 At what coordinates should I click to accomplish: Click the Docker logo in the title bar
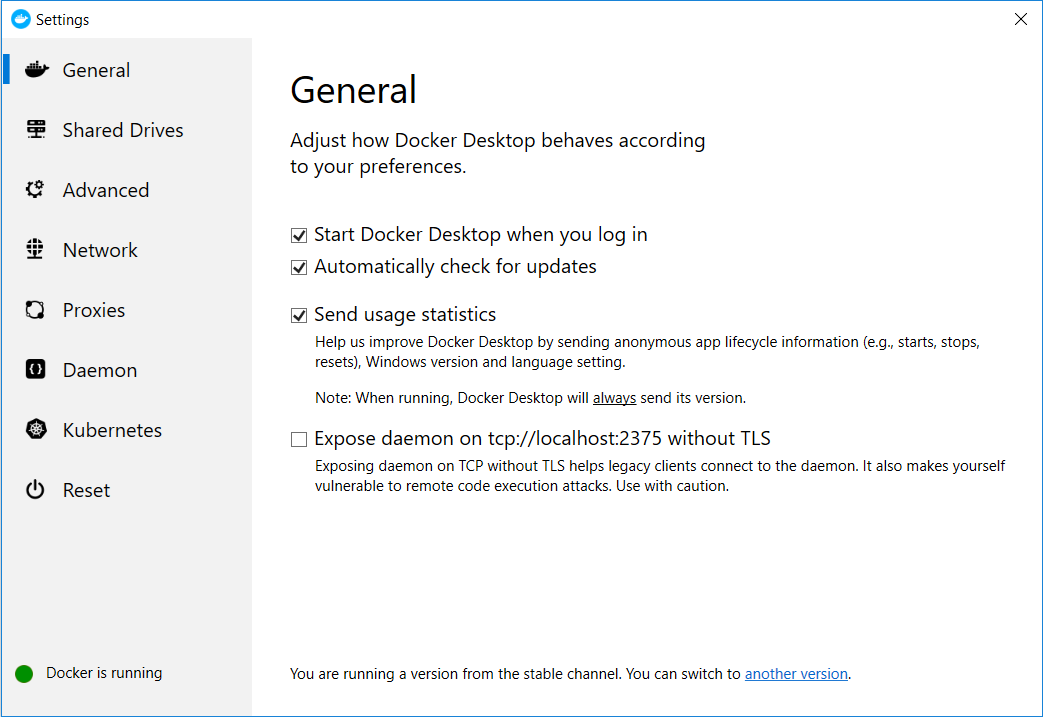20,19
